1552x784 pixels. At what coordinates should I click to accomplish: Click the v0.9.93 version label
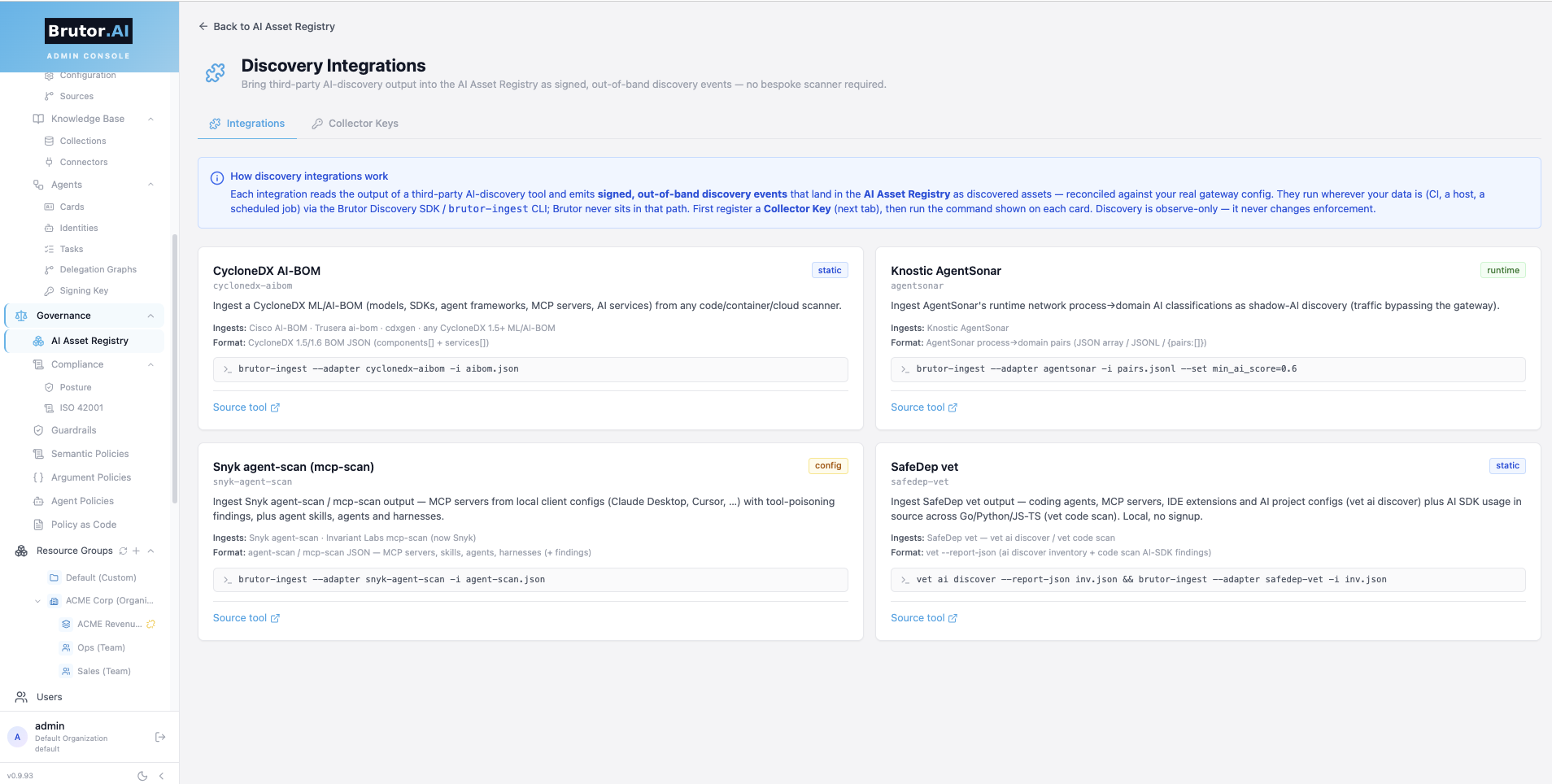click(20, 776)
